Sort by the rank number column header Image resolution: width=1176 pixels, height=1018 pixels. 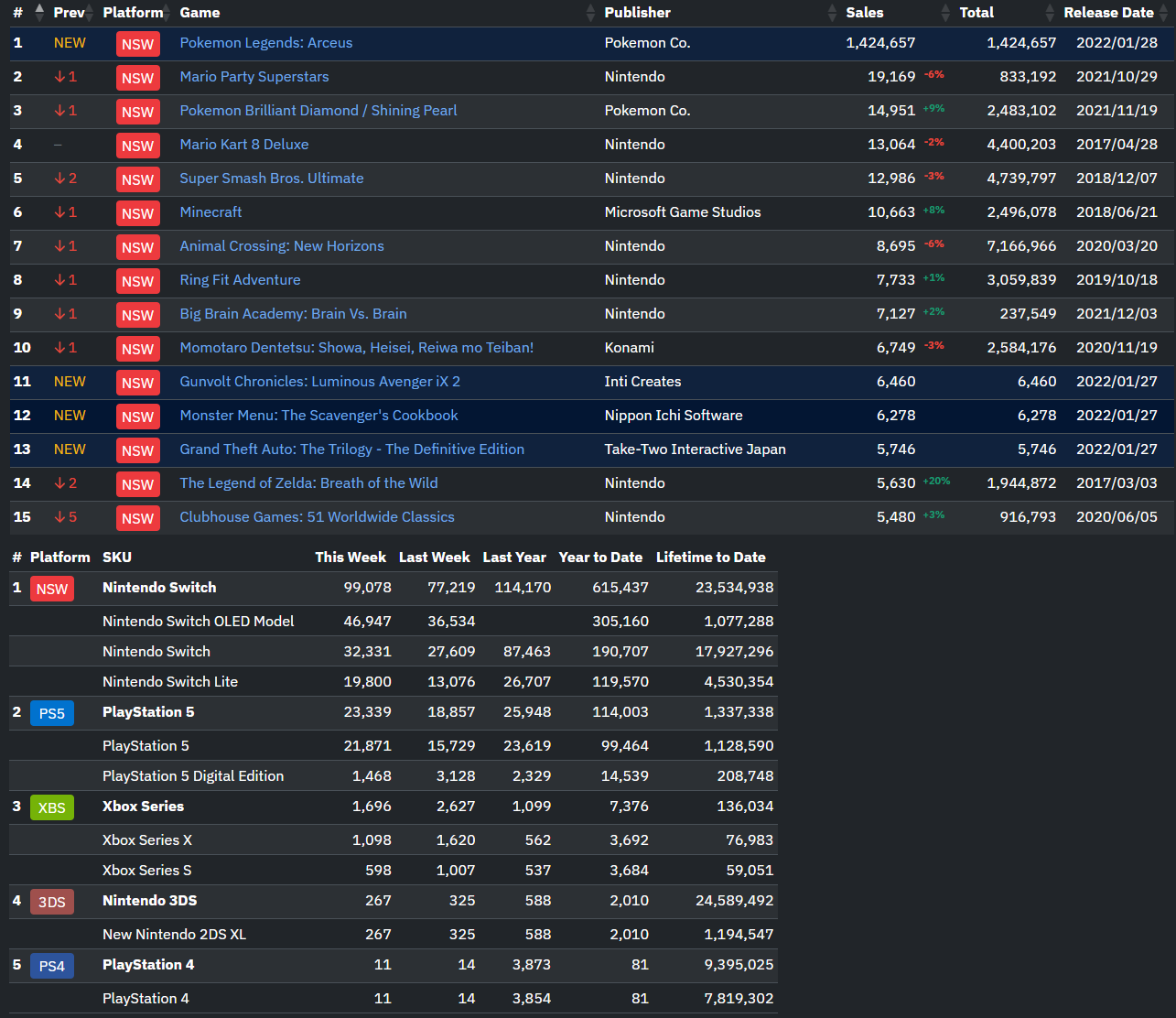click(17, 13)
